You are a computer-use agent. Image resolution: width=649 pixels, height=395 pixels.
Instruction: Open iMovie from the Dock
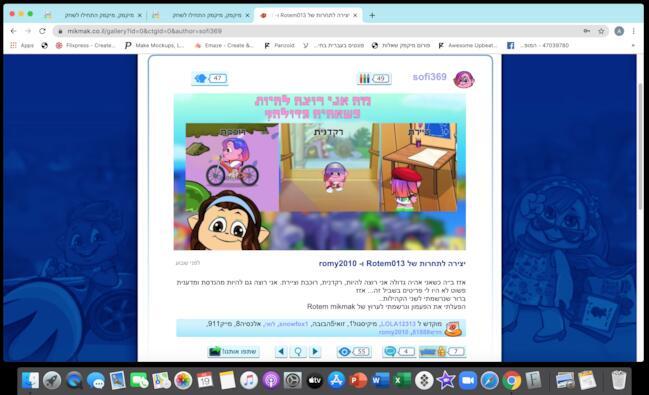pos(446,380)
